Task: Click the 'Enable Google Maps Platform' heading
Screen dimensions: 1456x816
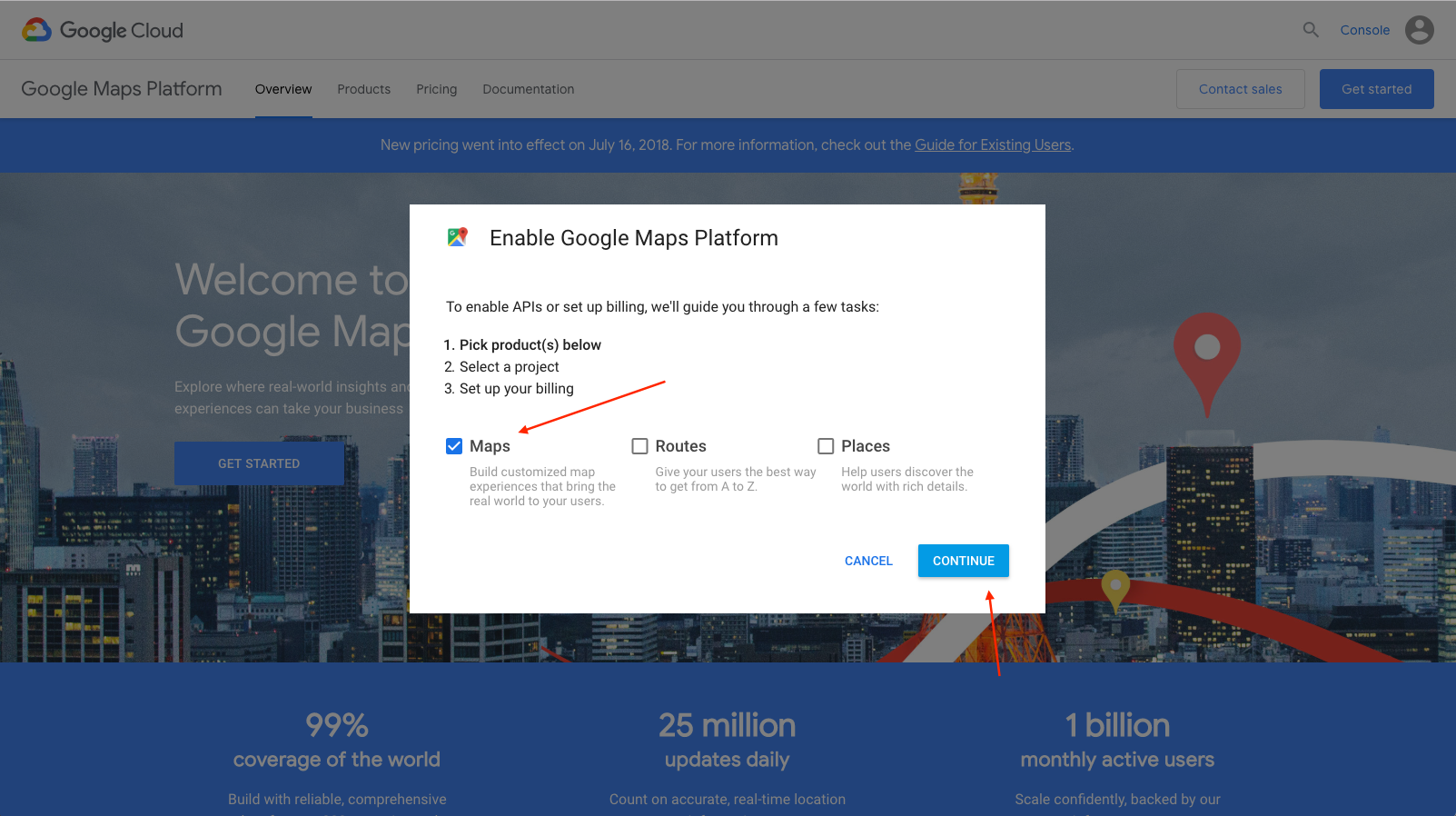Action: tap(634, 238)
